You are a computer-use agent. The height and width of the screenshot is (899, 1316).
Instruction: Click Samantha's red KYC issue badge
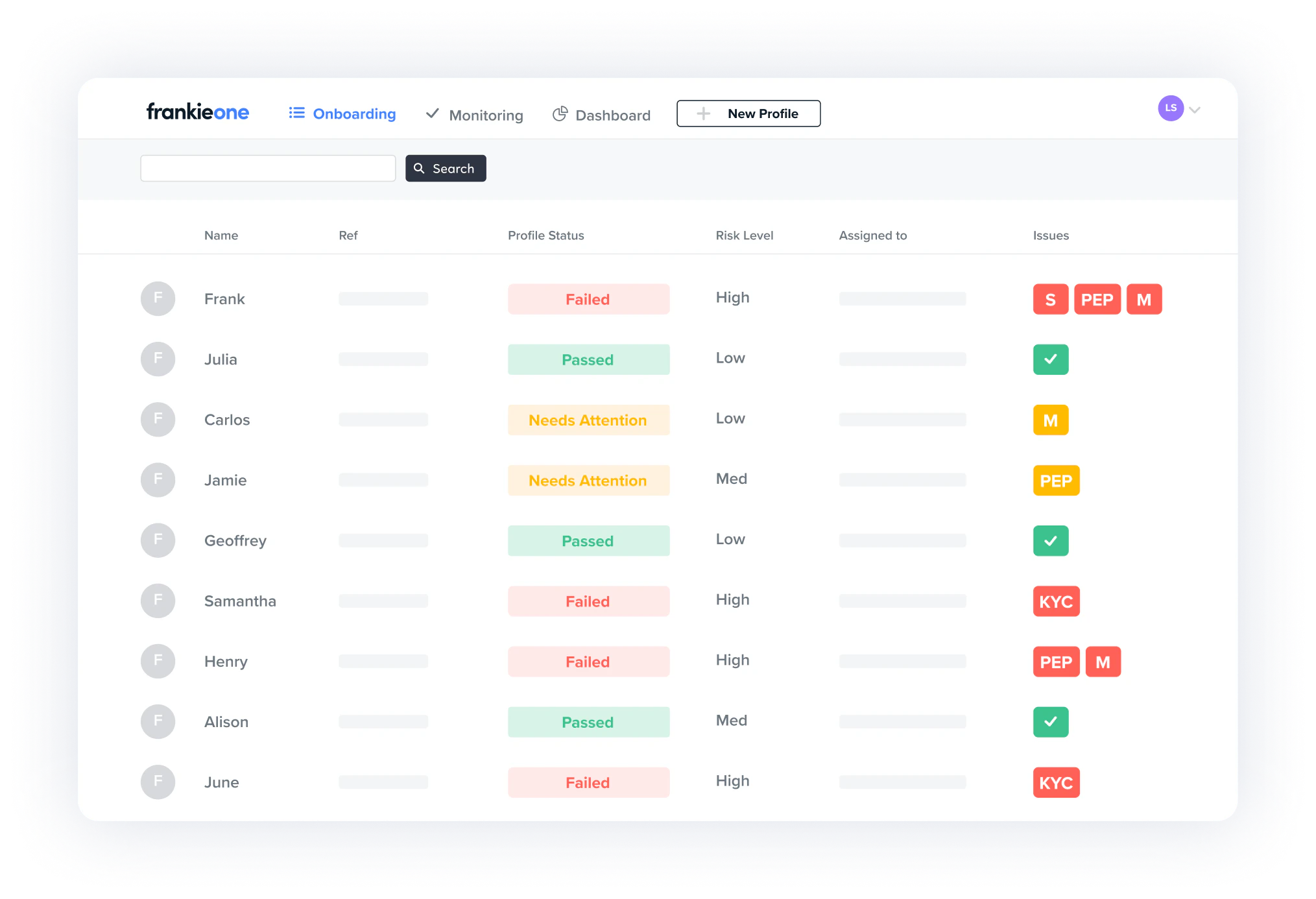[1055, 601]
